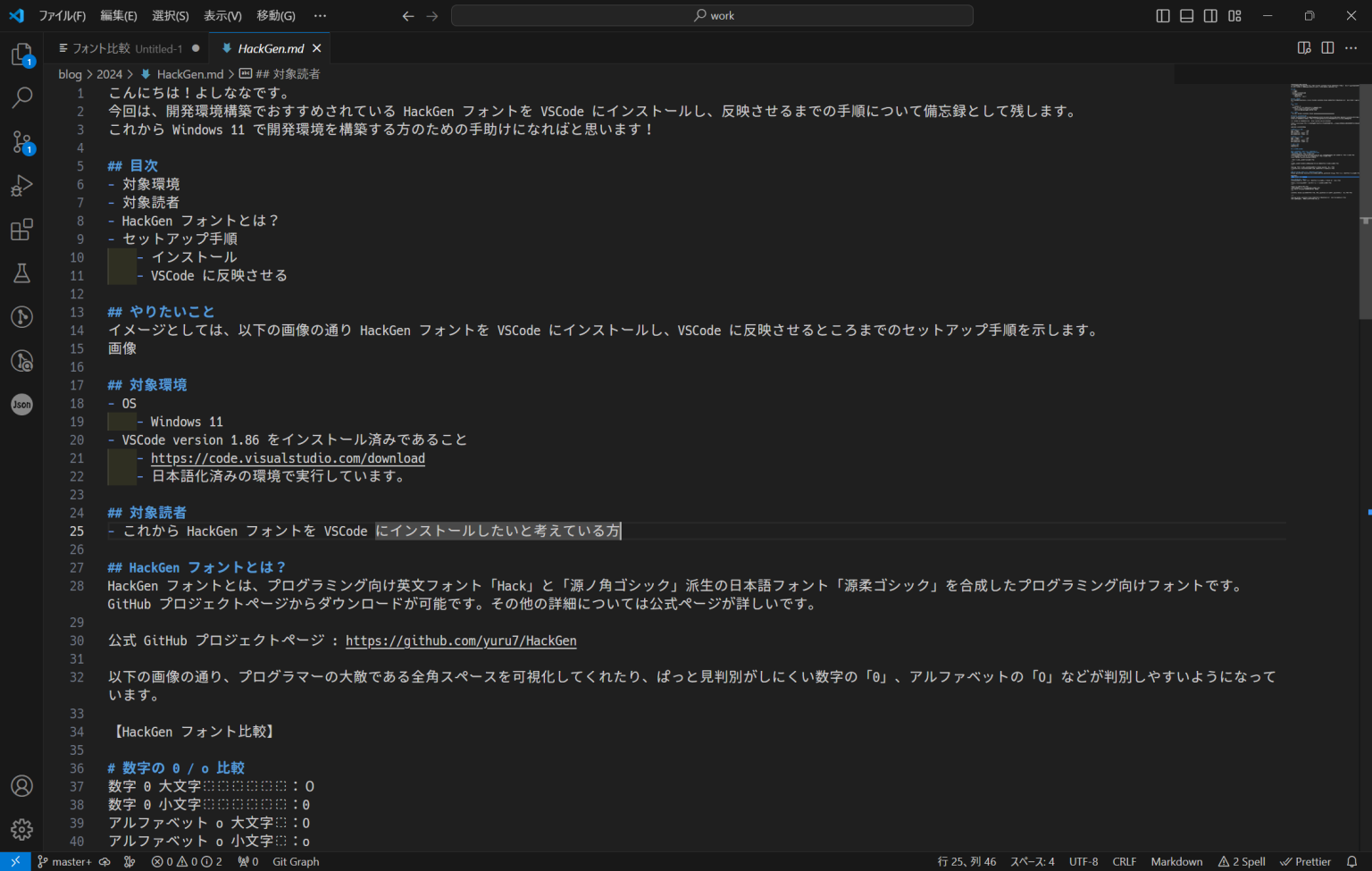Screen dimensions: 1372x871
Task: Open the Extensions view
Action: pyautogui.click(x=21, y=229)
